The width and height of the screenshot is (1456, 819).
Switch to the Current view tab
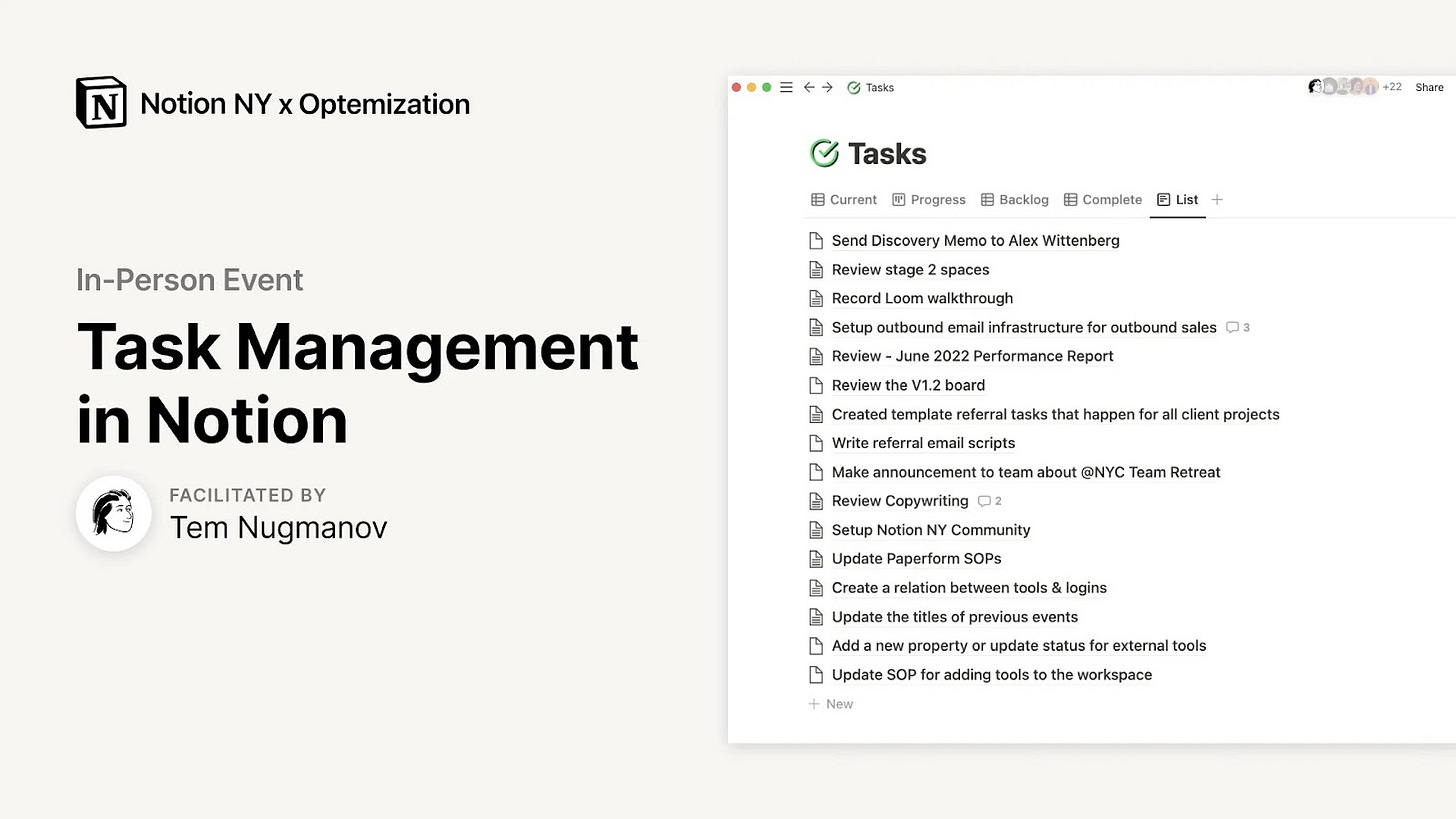pyautogui.click(x=844, y=200)
